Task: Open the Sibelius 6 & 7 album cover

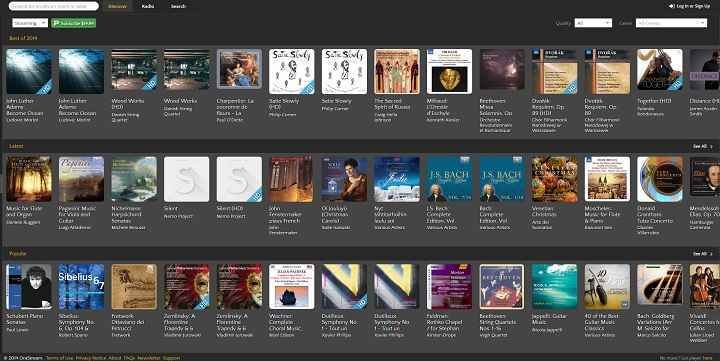Action: click(x=81, y=286)
